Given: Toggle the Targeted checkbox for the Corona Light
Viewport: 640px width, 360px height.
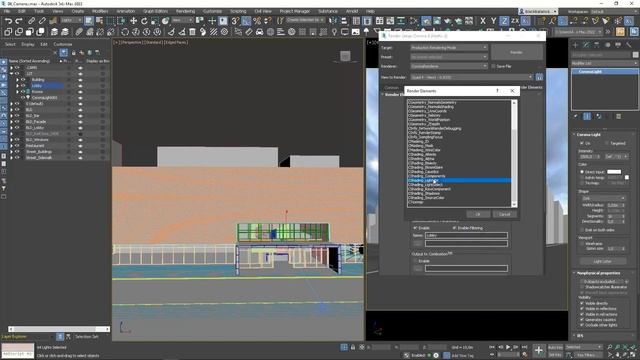Looking at the screenshot, I should point(607,143).
